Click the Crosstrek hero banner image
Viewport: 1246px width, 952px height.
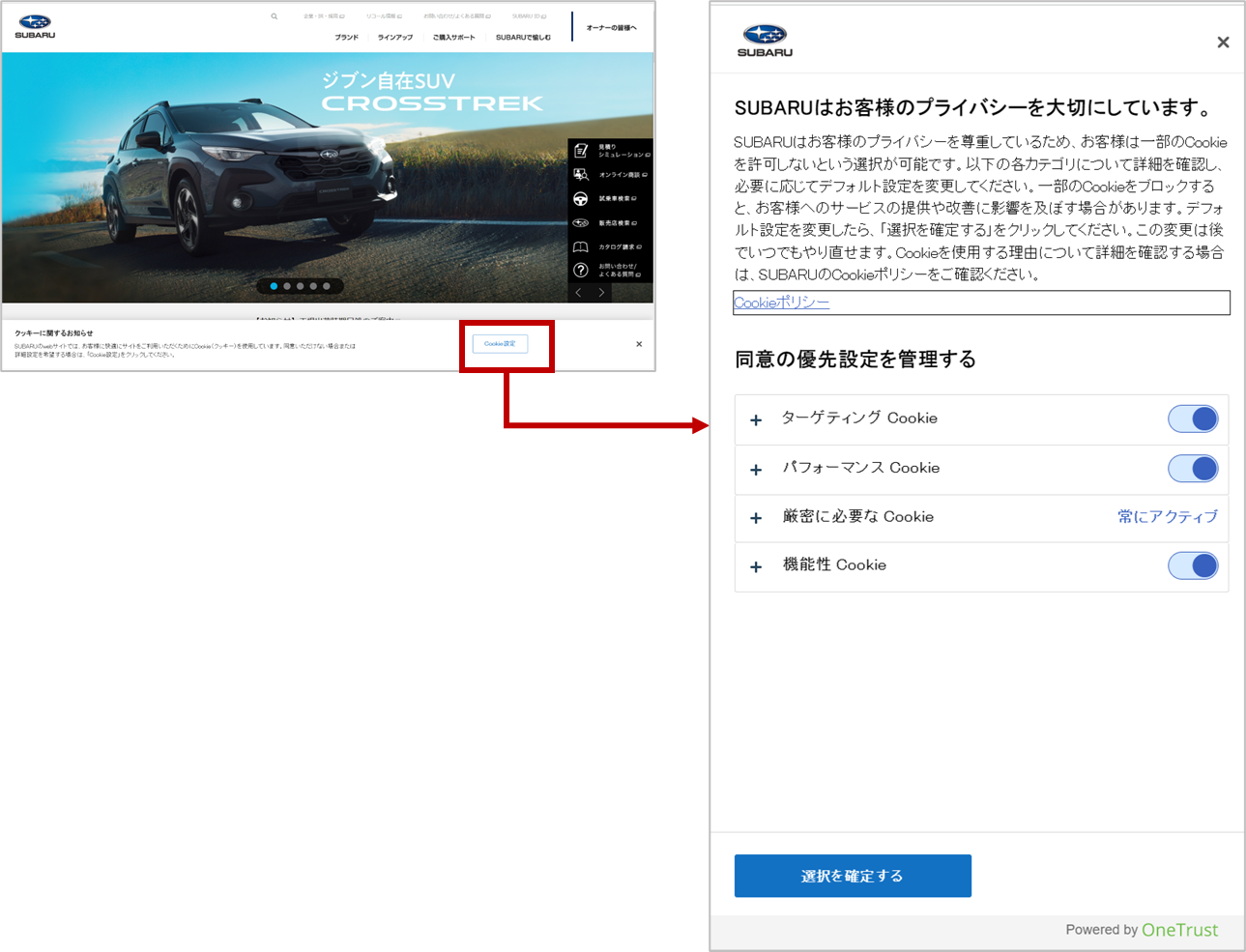click(x=328, y=178)
